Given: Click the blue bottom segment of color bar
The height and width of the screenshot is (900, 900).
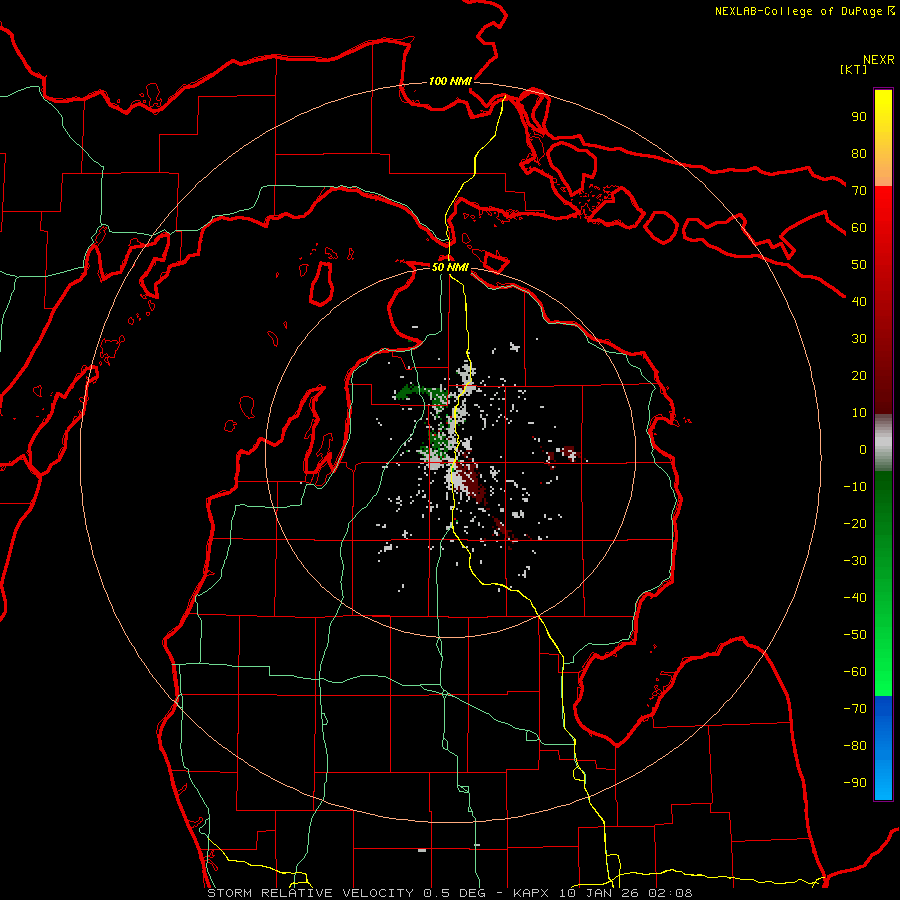Looking at the screenshot, I should click(x=883, y=747).
